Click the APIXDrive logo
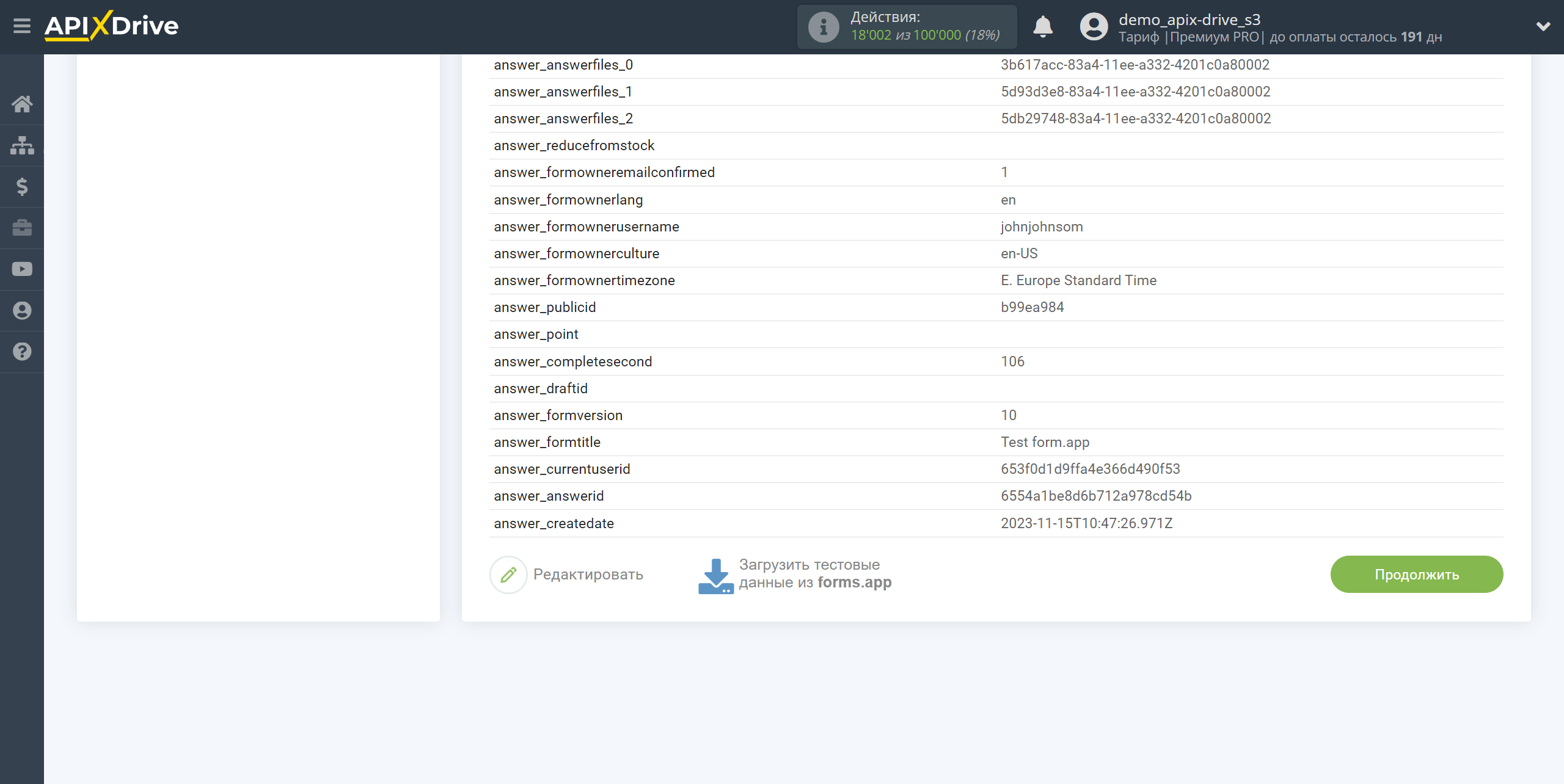This screenshot has width=1564, height=784. click(x=111, y=26)
